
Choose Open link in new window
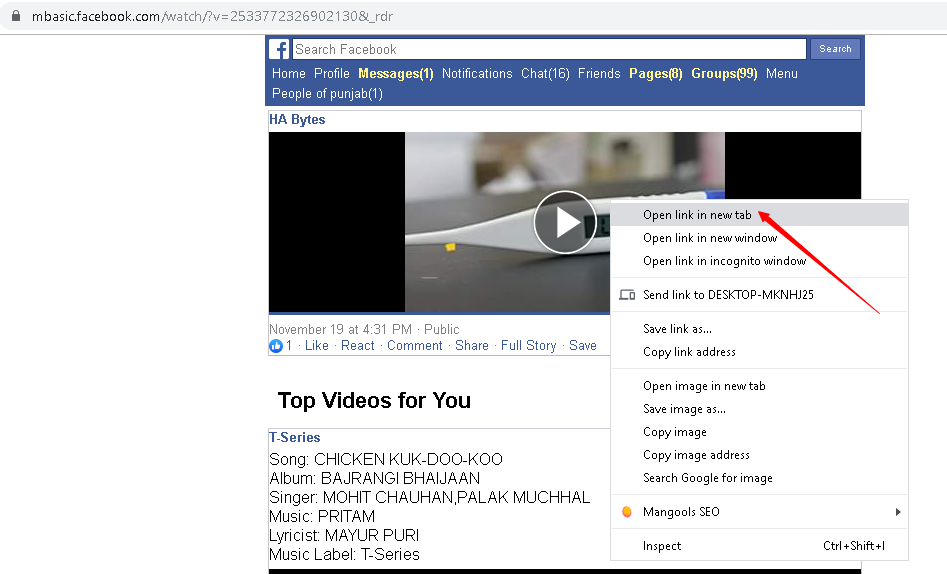tap(759, 238)
